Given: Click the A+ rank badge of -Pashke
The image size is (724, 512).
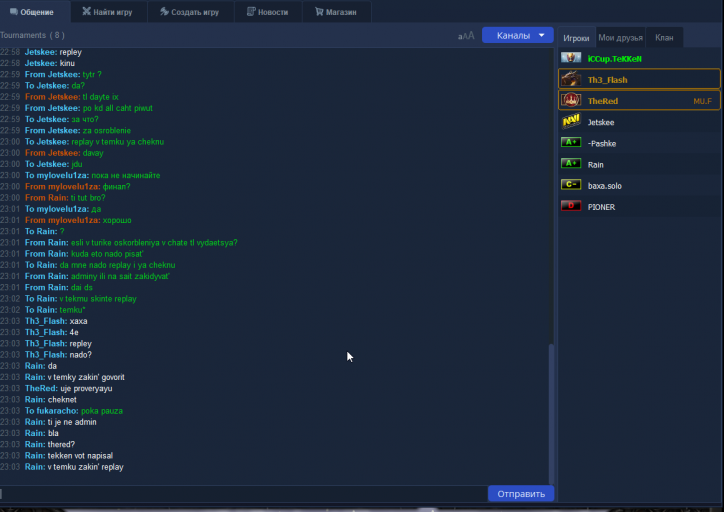Looking at the screenshot, I should pyautogui.click(x=571, y=142).
